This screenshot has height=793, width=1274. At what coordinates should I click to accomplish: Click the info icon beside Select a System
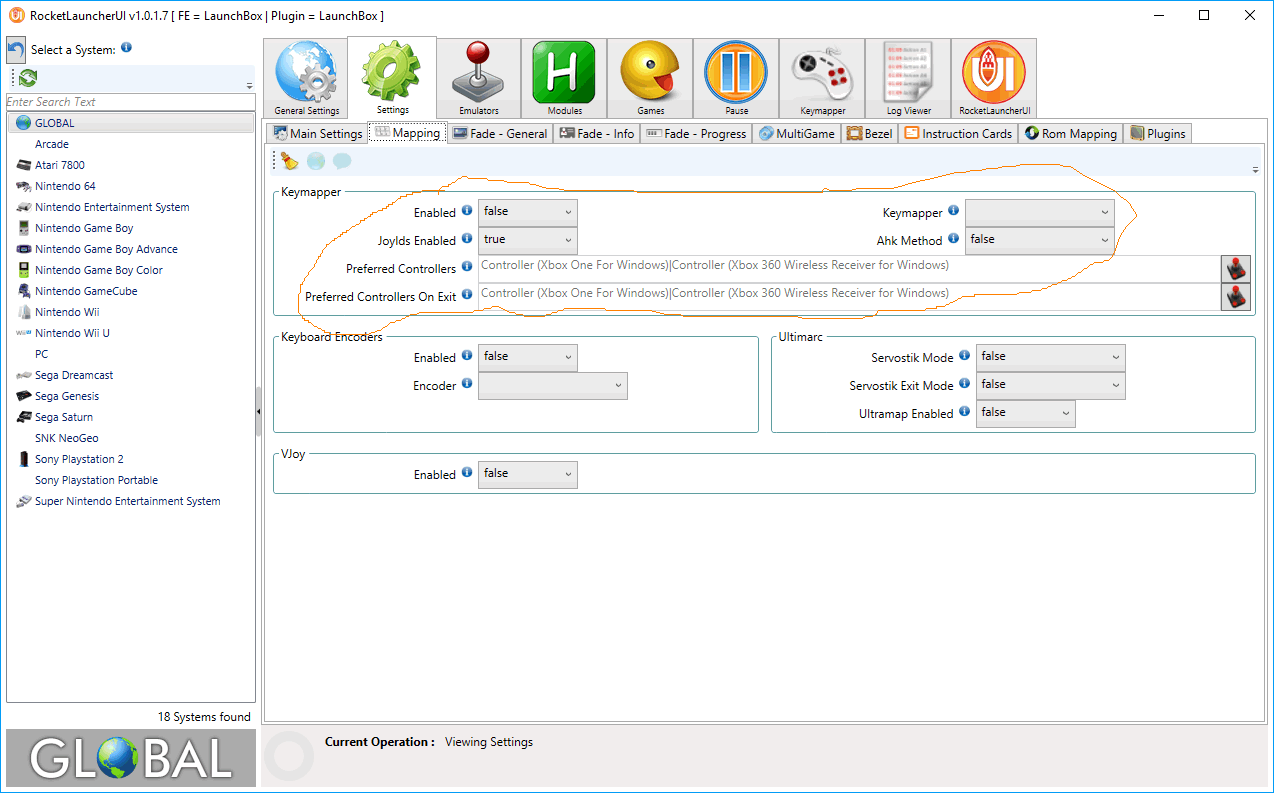tap(126, 48)
